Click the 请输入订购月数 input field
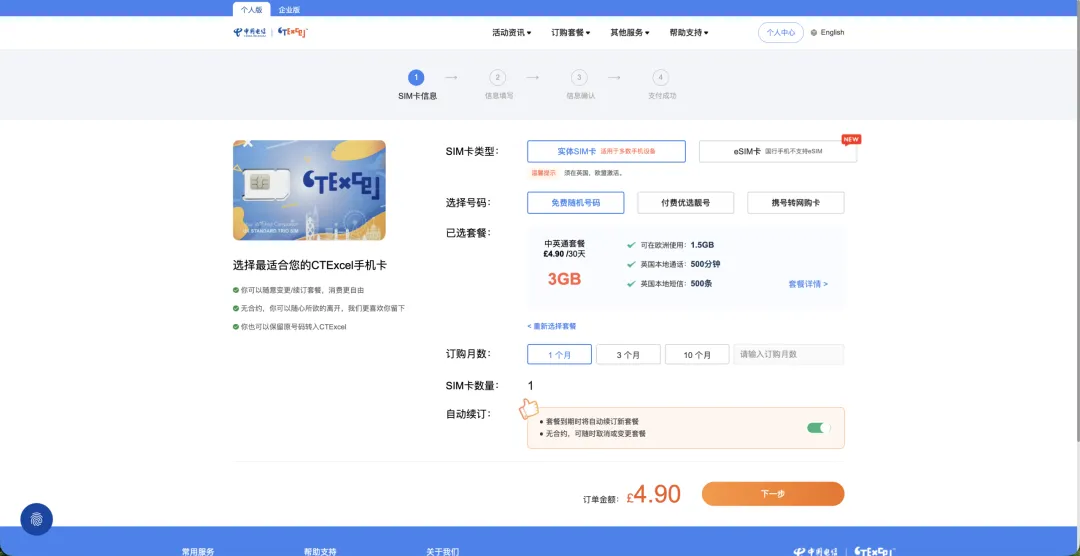Screen dimensions: 1080x556 point(789,354)
